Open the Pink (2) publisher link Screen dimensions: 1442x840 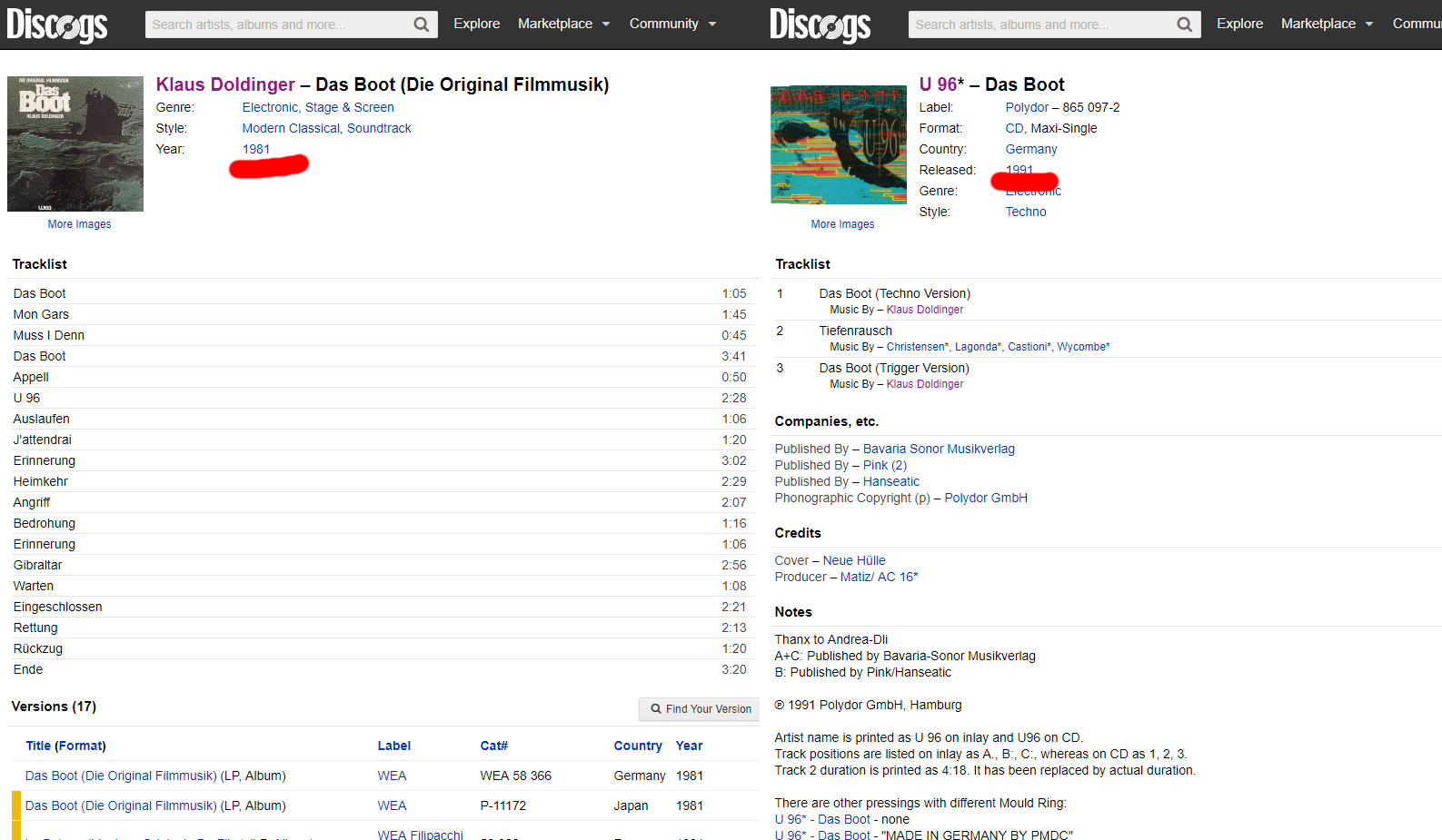coord(885,465)
